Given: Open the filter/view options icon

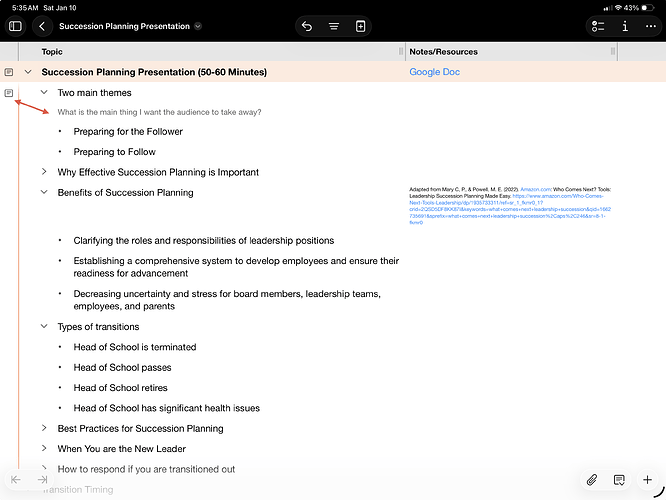Looking at the screenshot, I should click(334, 26).
